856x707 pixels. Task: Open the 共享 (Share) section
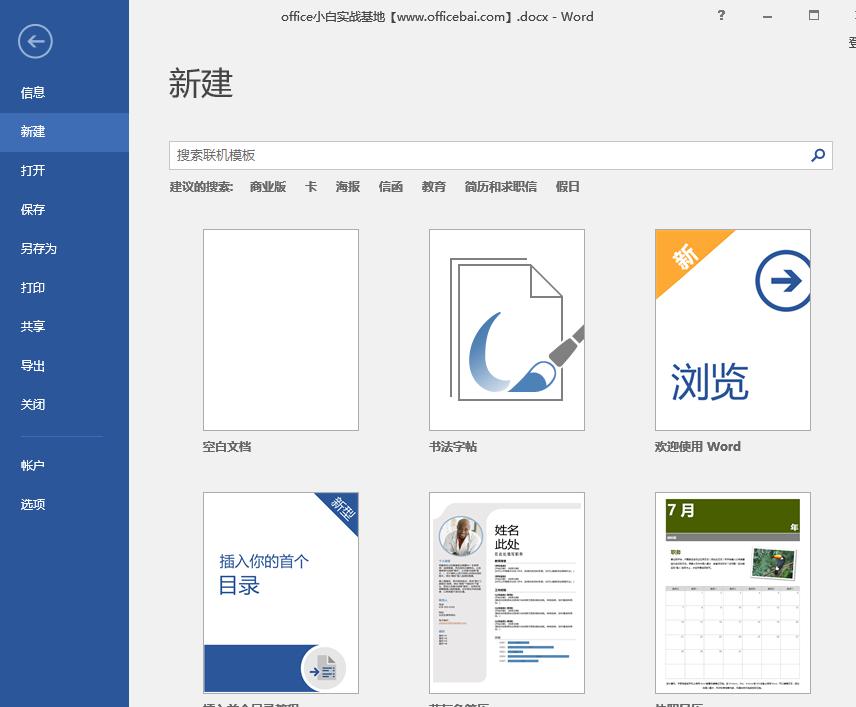pos(33,326)
